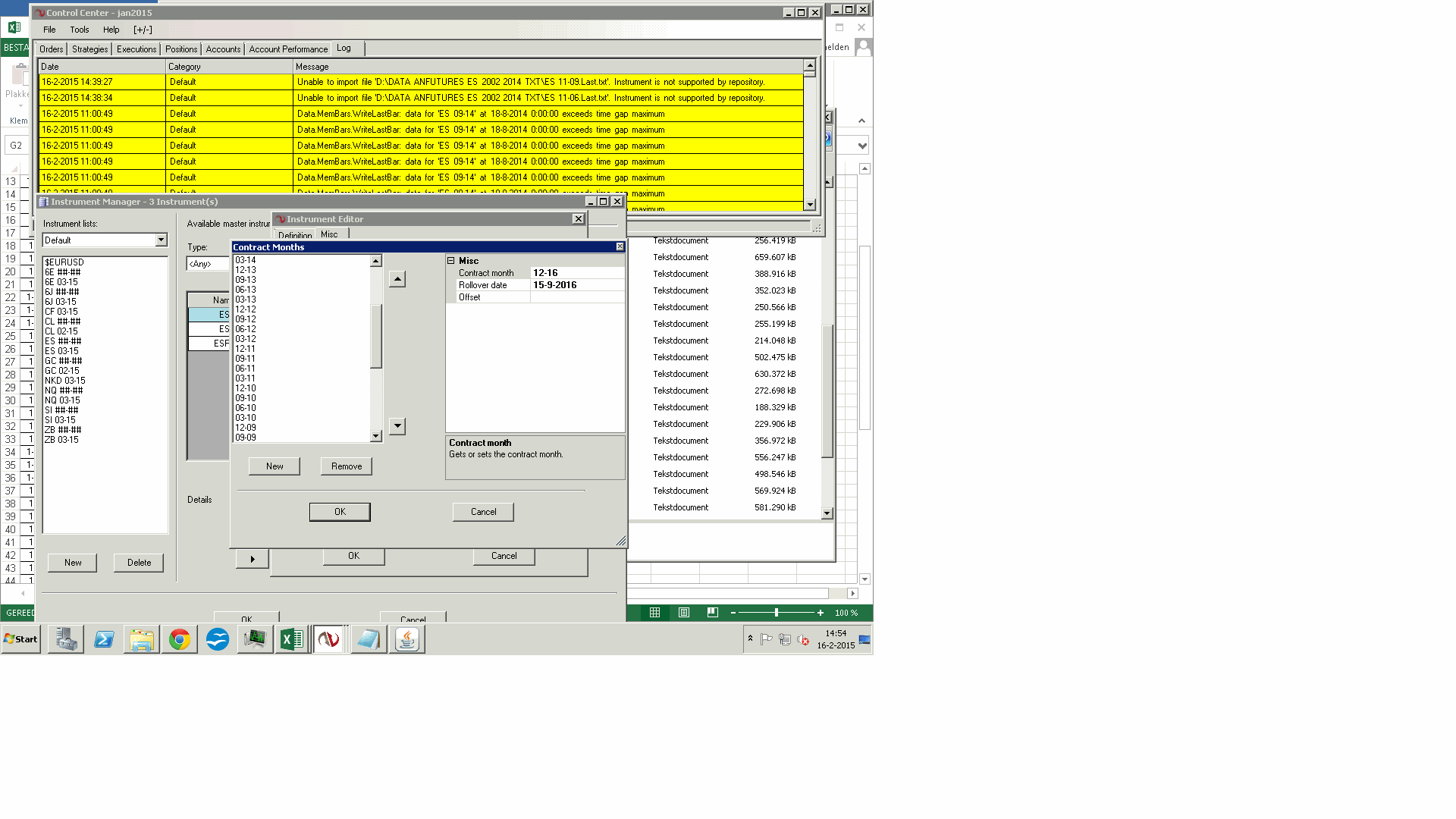This screenshot has width=1456, height=819.
Task: Switch Excel to Page Break Preview
Action: coord(713,613)
